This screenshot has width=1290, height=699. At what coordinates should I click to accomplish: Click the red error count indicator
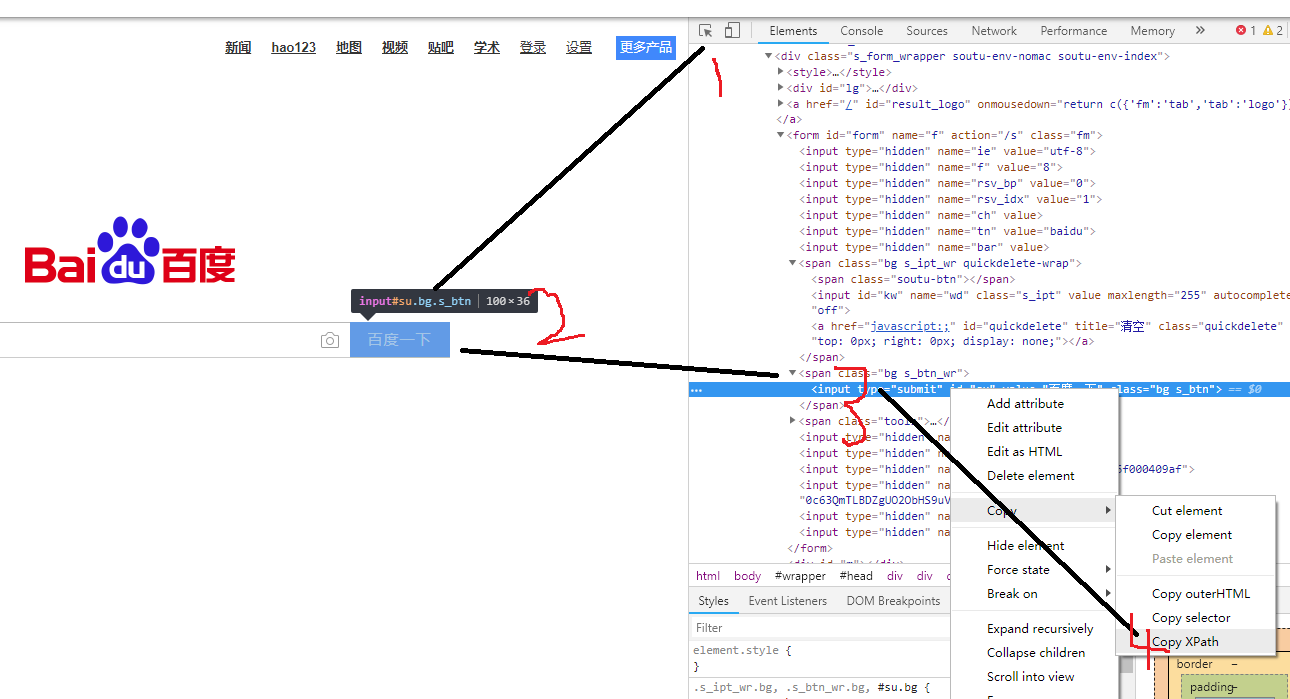[1246, 31]
